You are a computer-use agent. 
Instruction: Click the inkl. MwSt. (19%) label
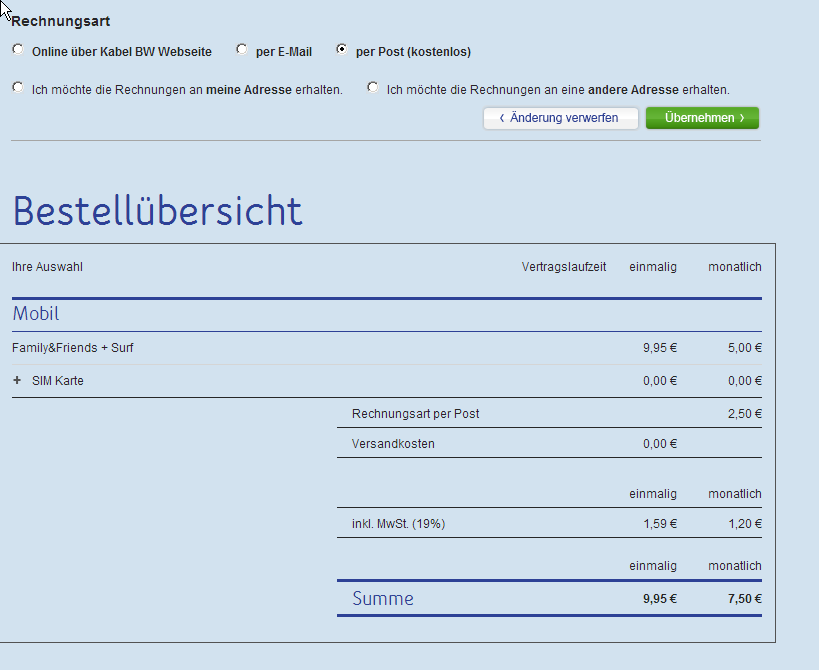pos(398,524)
